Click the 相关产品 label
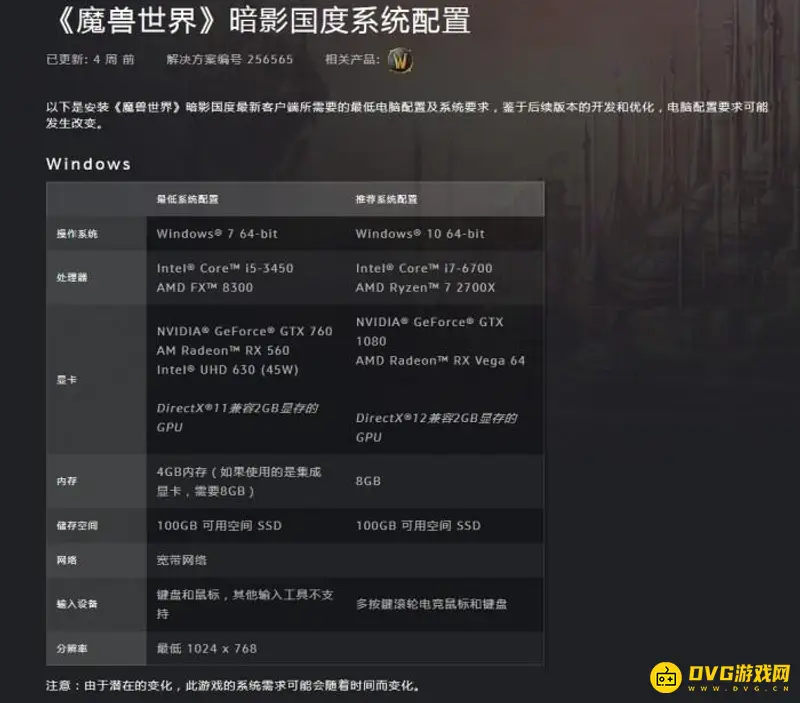 pos(353,60)
